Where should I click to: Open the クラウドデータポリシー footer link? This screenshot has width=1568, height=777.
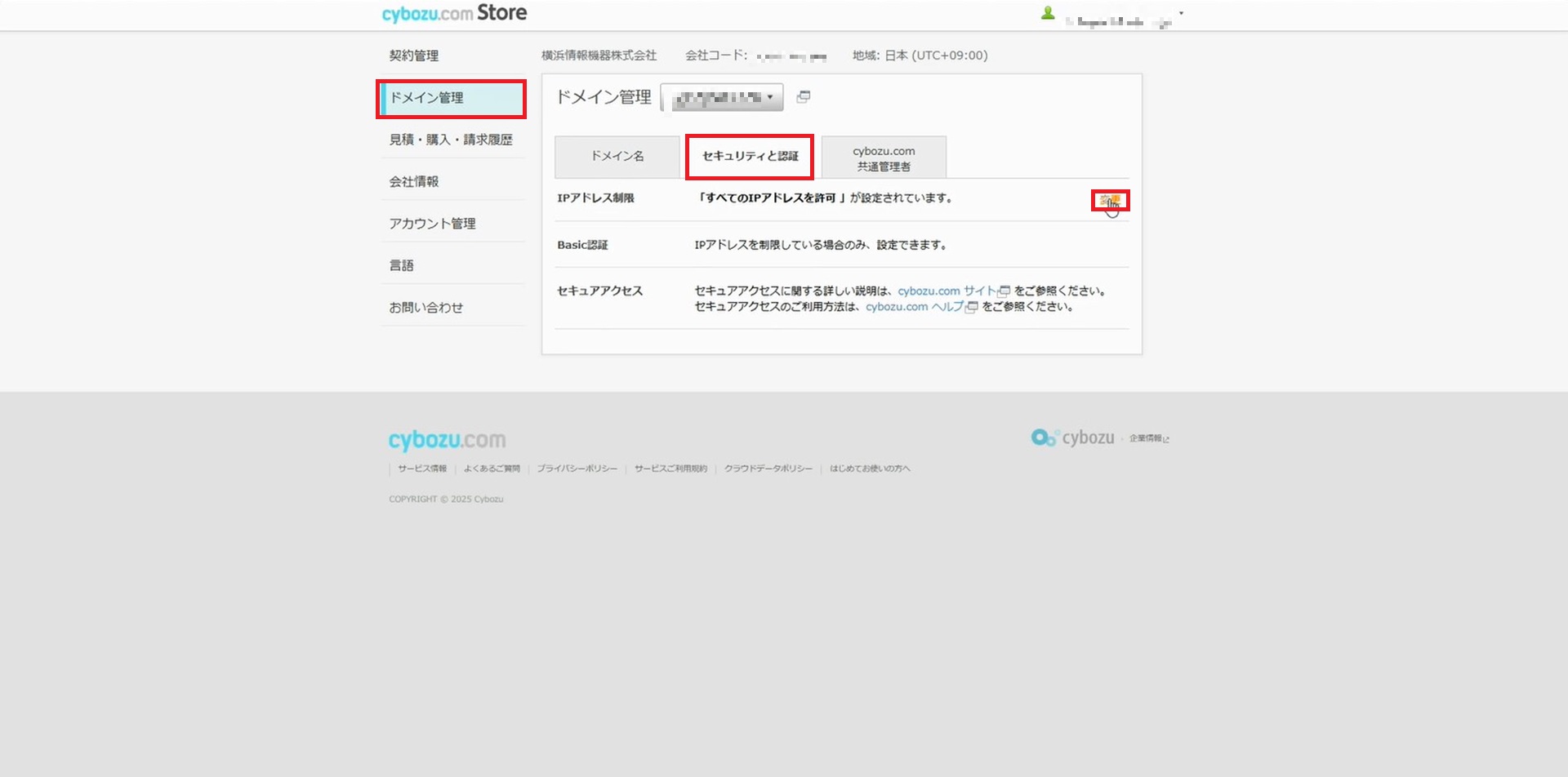pyautogui.click(x=768, y=468)
